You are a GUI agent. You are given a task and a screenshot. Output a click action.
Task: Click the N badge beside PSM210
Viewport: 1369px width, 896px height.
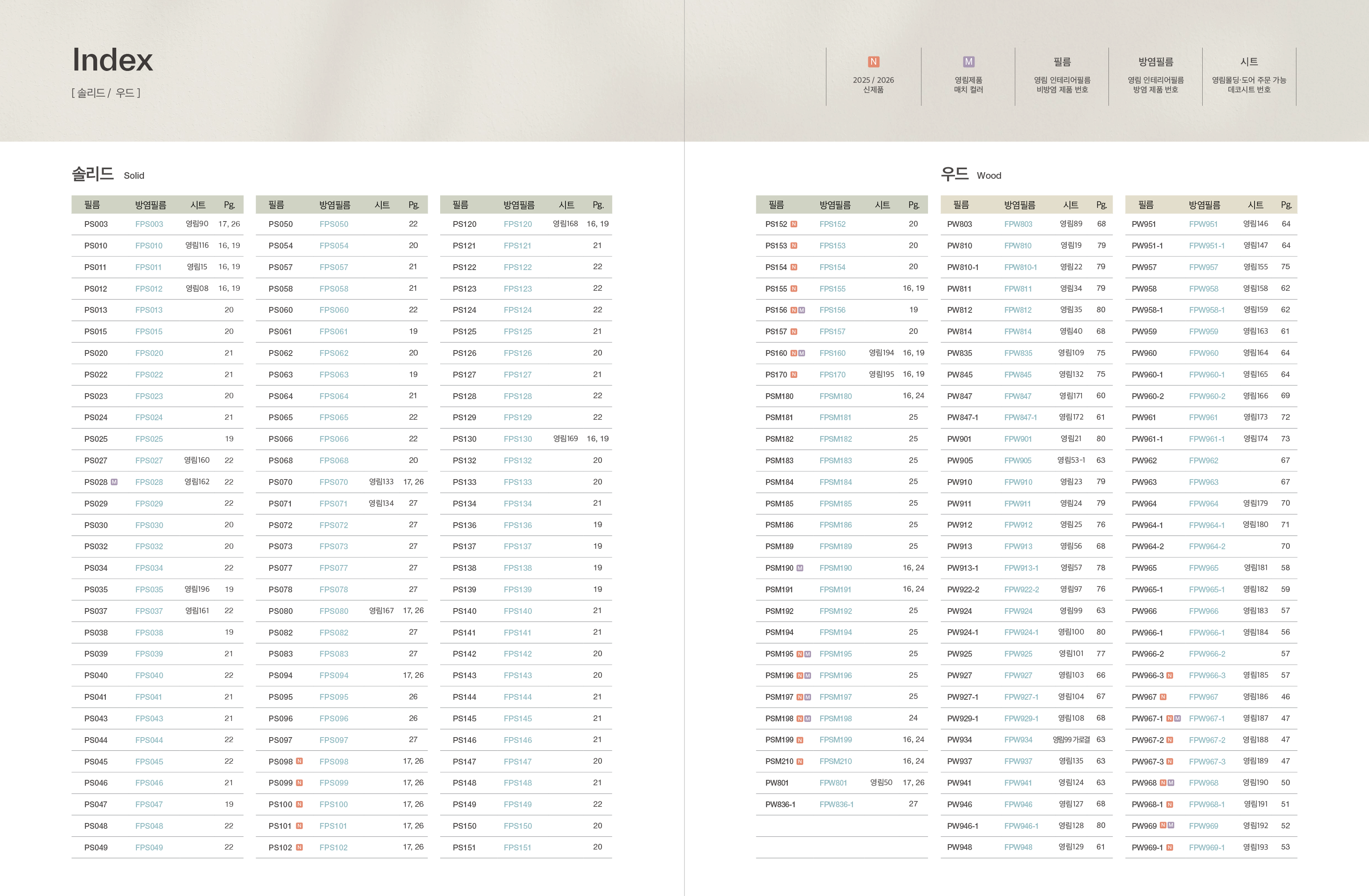[x=800, y=761]
